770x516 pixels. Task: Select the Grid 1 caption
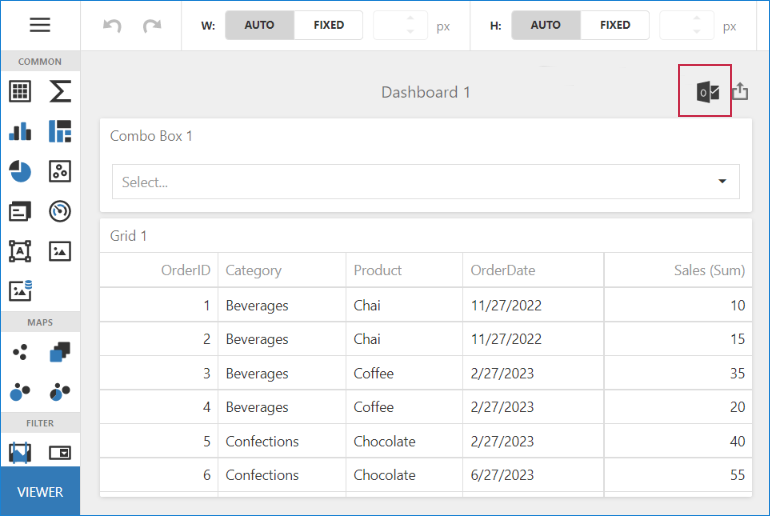click(x=129, y=236)
